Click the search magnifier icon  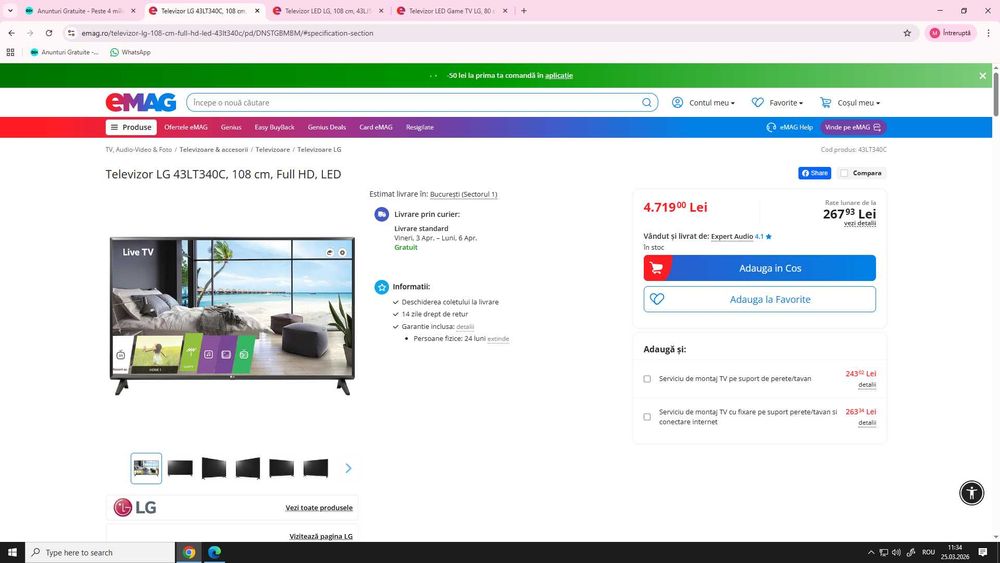click(647, 103)
